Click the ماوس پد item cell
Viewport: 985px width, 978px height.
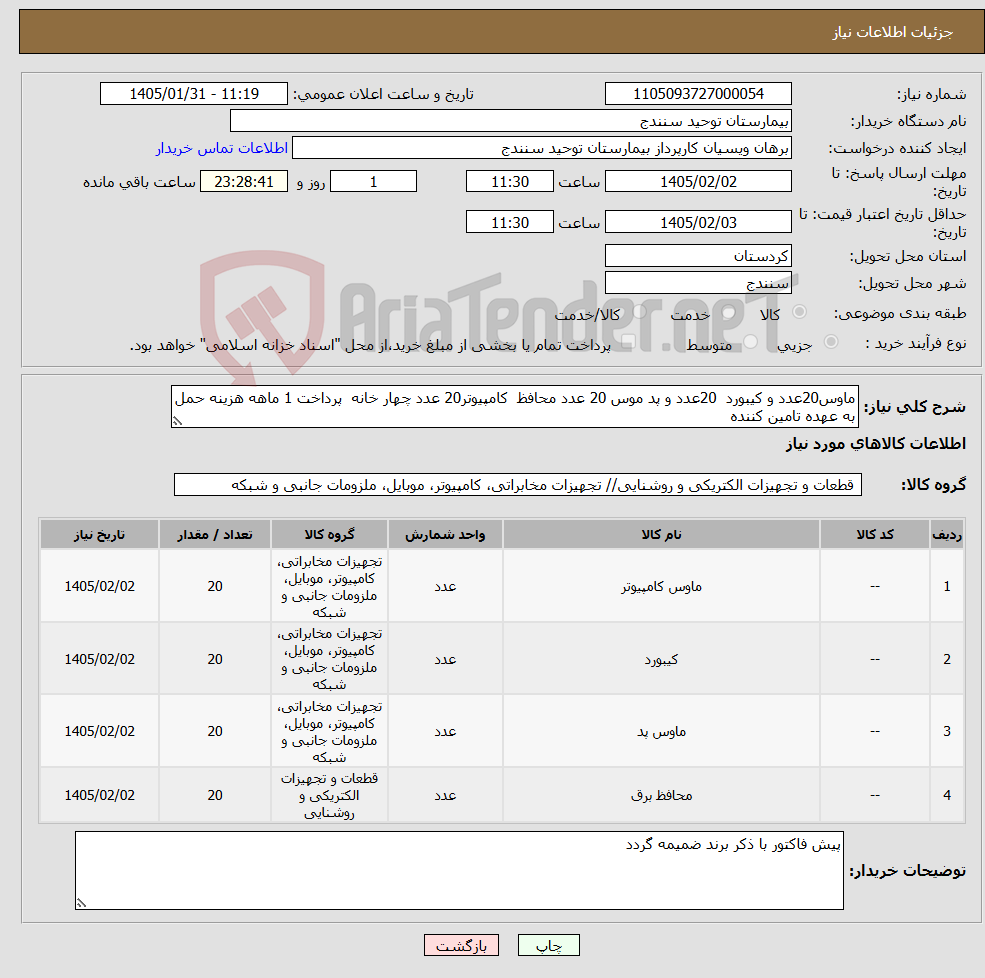pos(661,731)
